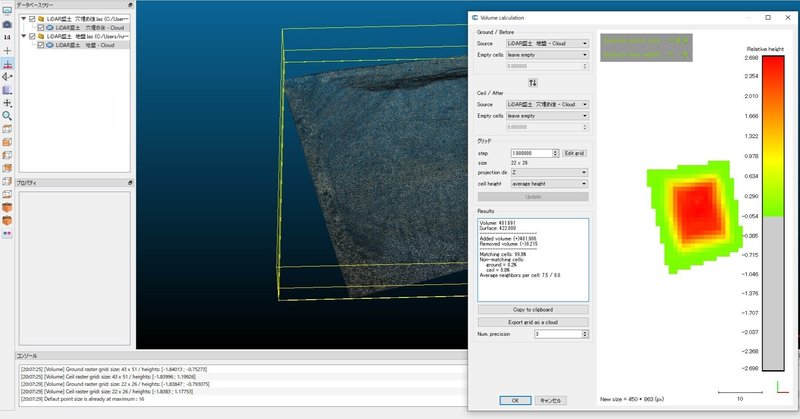800x419 pixels.
Task: Click Copy to clipboard button
Action: click(x=533, y=310)
